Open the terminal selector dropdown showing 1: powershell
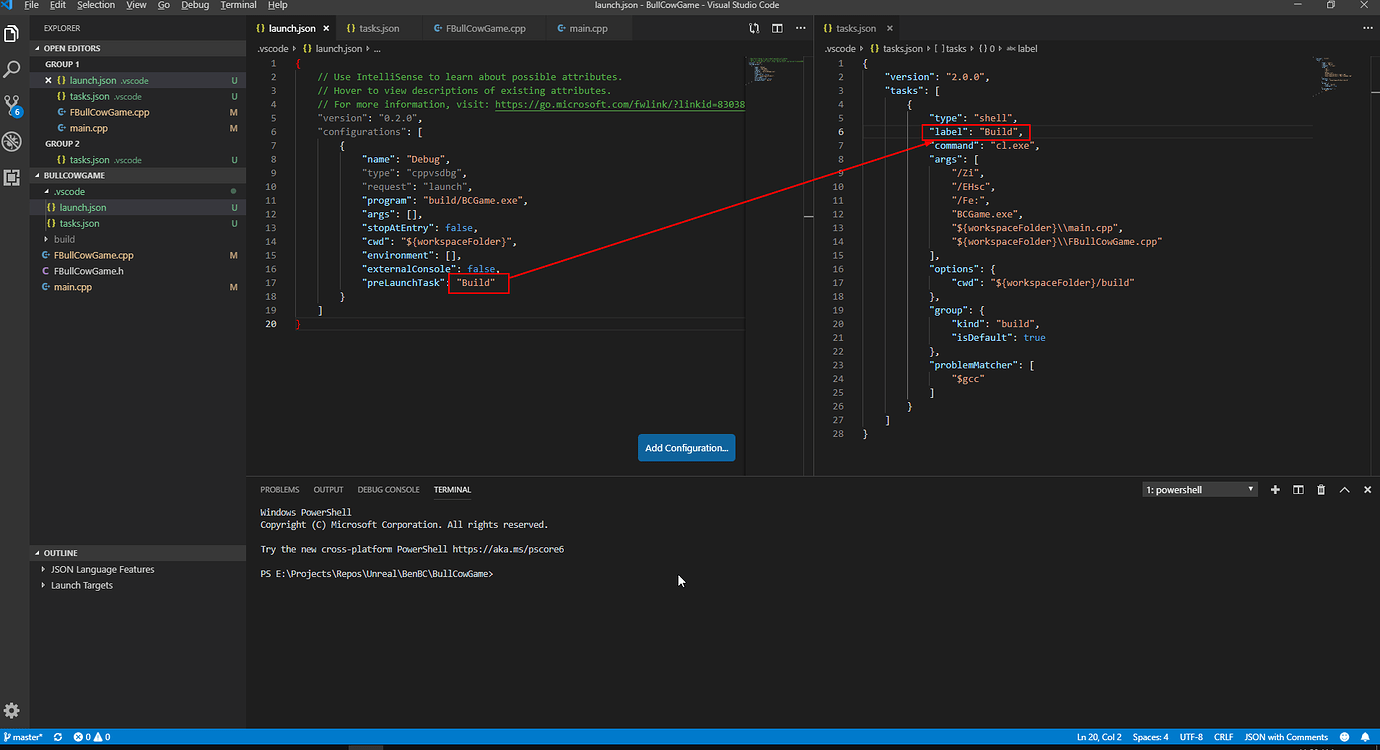 (1199, 489)
